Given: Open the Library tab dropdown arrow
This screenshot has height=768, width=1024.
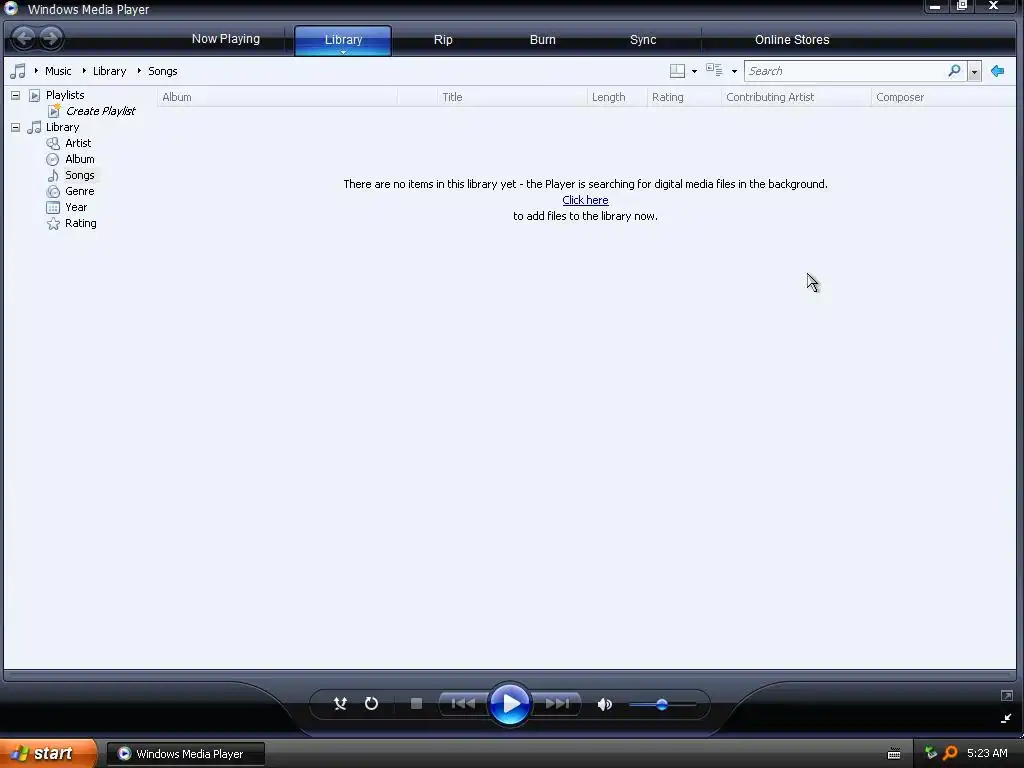Looking at the screenshot, I should pos(343,52).
